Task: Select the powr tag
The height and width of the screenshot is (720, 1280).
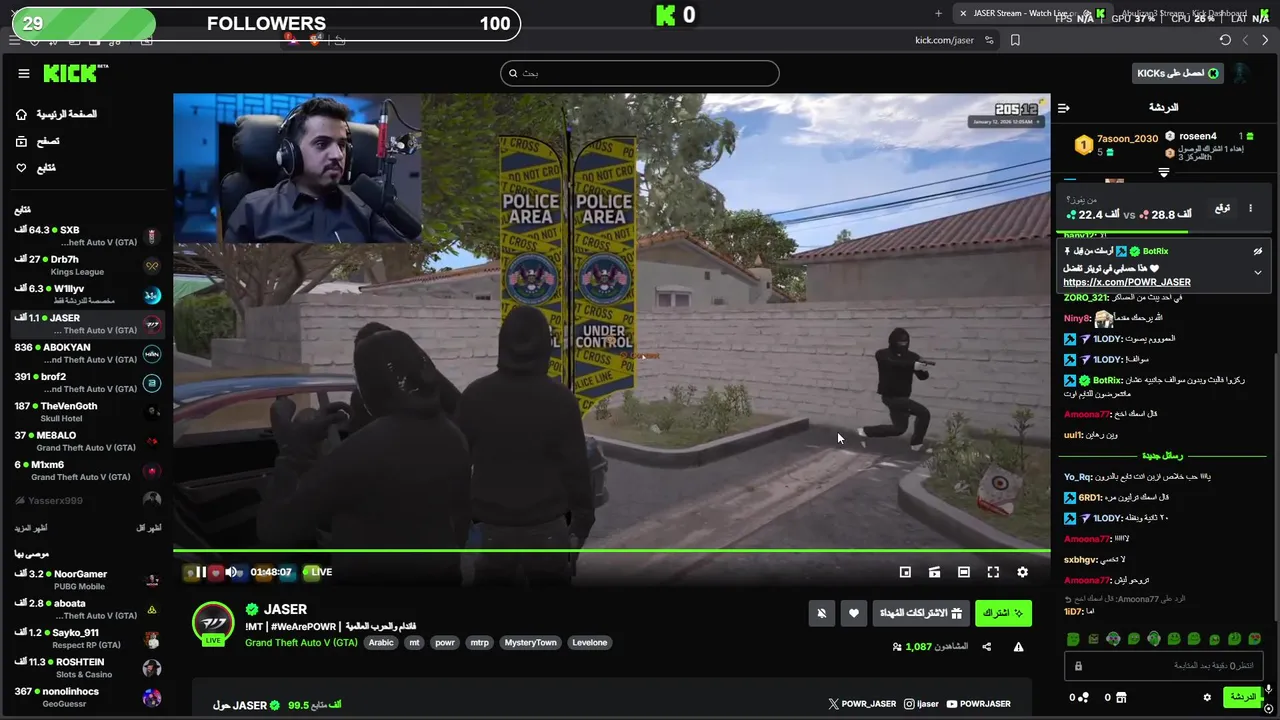Action: [x=444, y=642]
